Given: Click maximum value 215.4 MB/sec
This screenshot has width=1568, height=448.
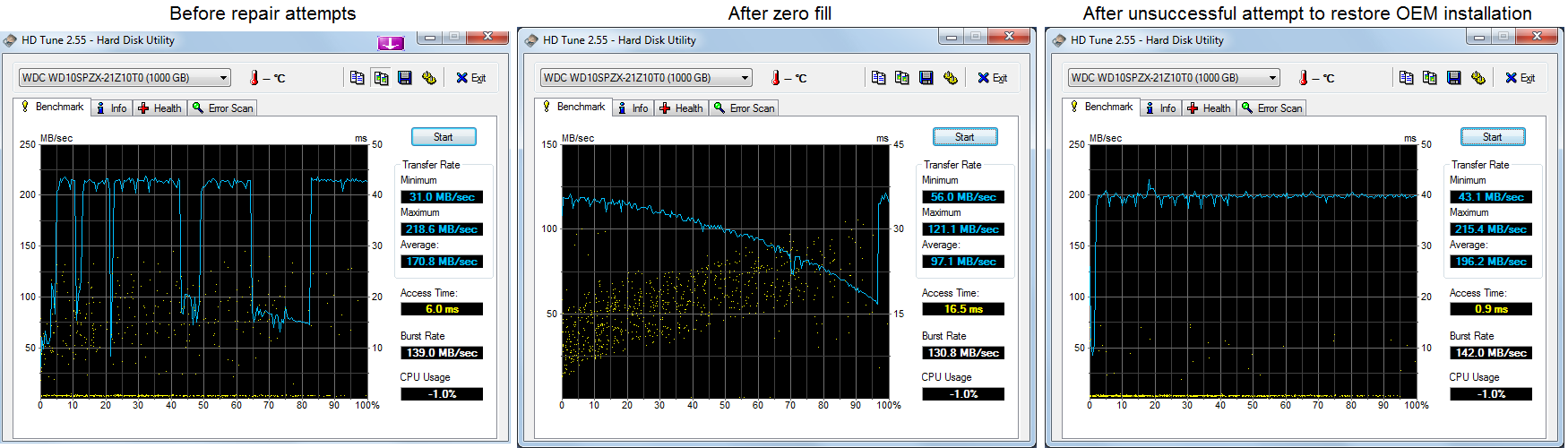Looking at the screenshot, I should pyautogui.click(x=1491, y=229).
